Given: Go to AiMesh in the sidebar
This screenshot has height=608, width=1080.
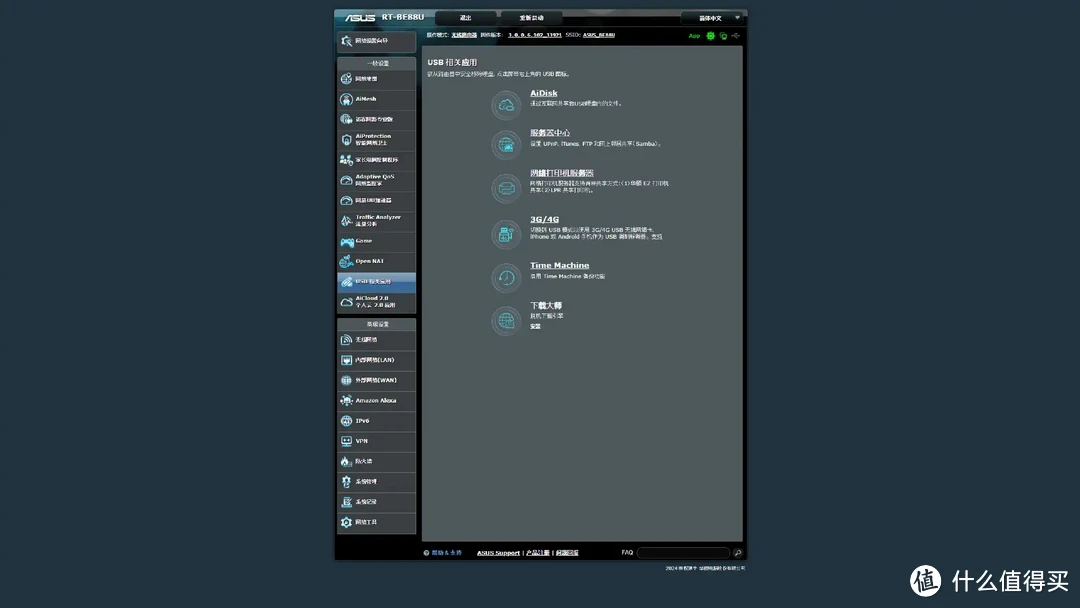Looking at the screenshot, I should point(376,99).
